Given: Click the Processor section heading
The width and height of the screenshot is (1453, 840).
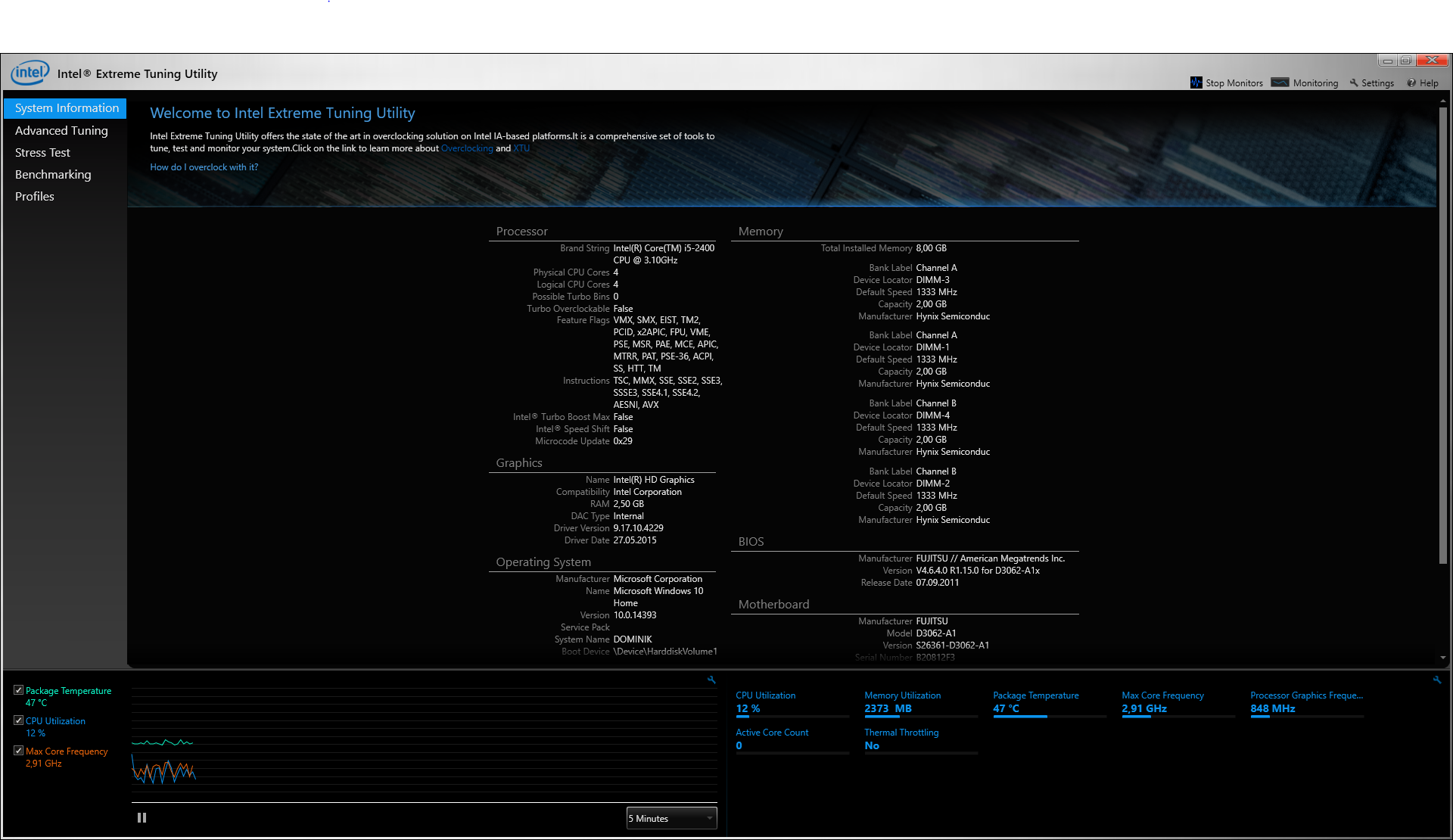Looking at the screenshot, I should 521,231.
